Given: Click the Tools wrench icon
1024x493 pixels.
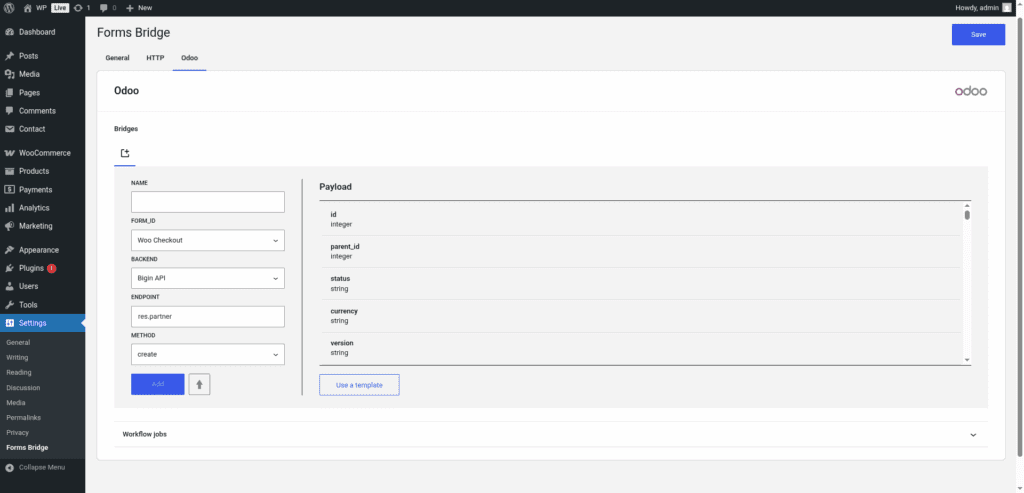Looking at the screenshot, I should pos(10,305).
